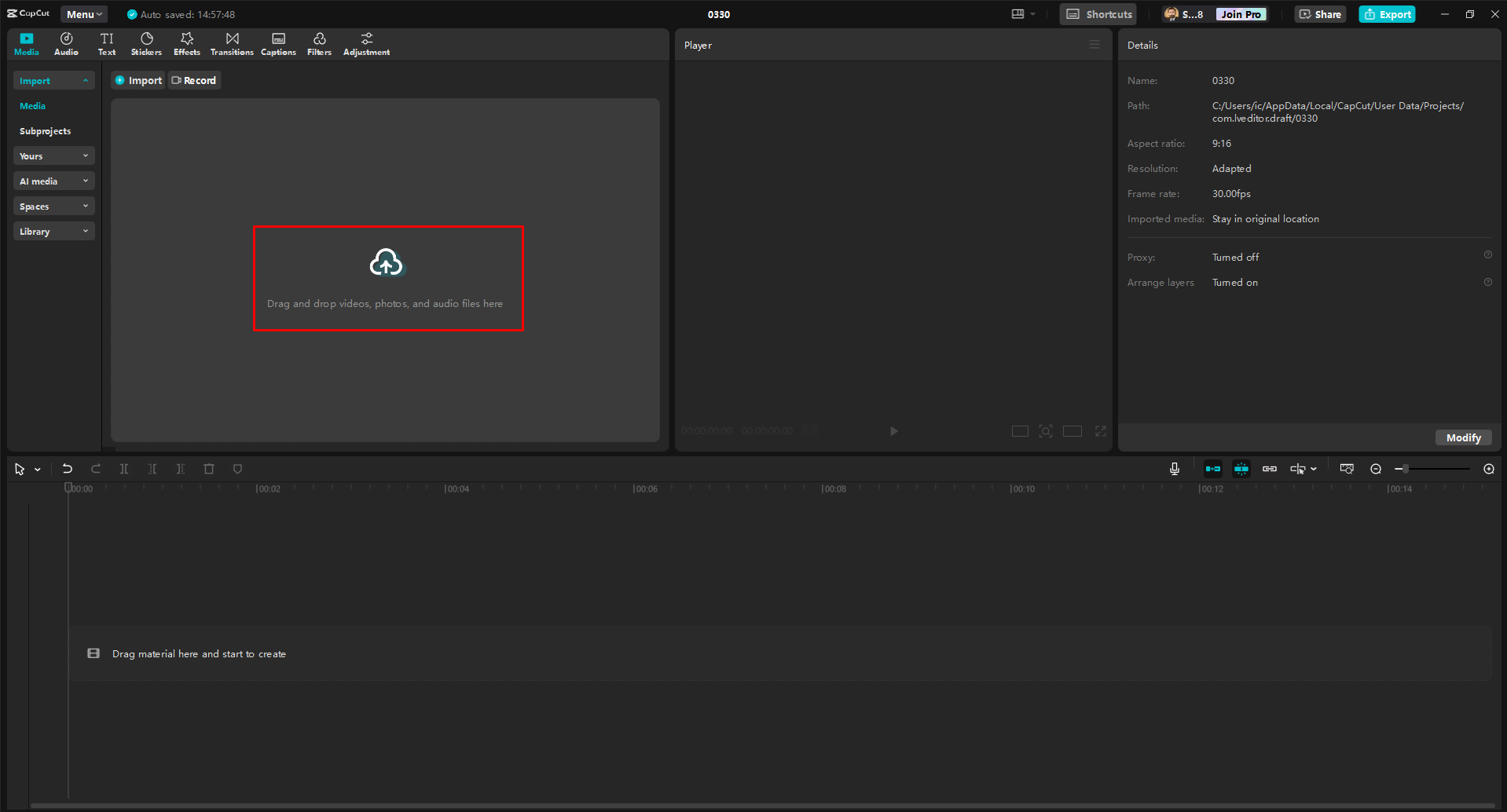Open the Text panel

(x=107, y=44)
